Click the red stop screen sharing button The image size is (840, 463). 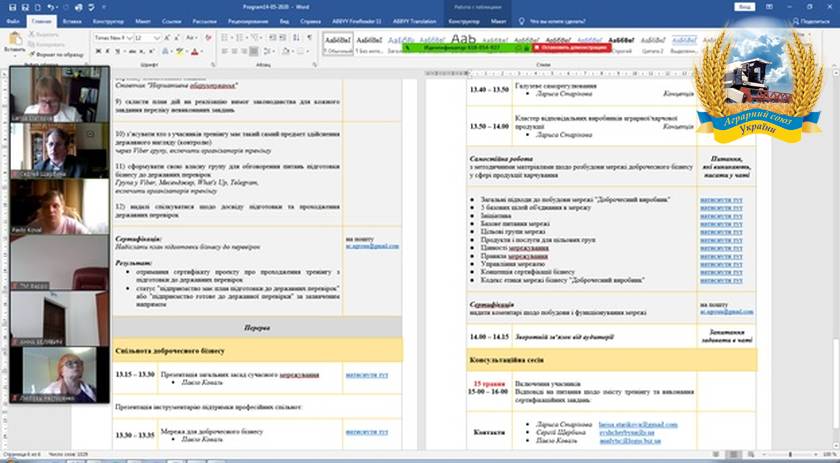tap(572, 48)
